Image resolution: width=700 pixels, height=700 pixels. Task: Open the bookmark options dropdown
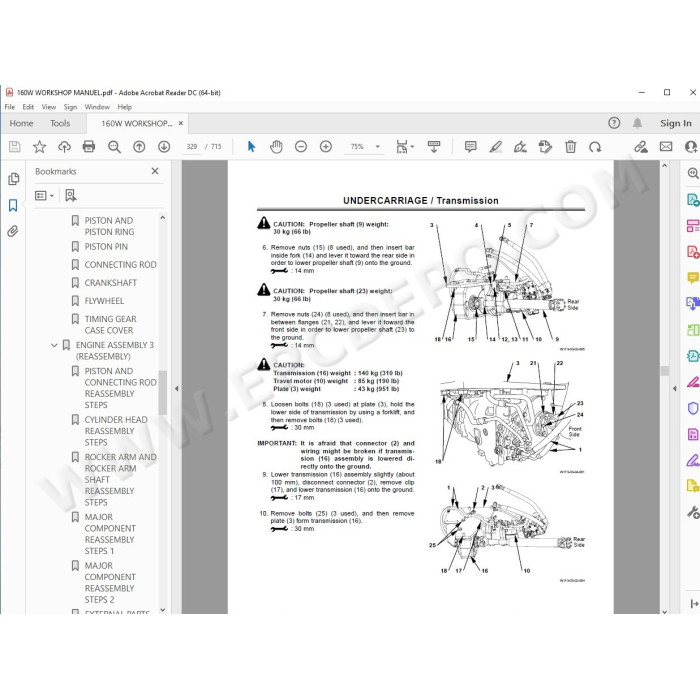[x=44, y=196]
